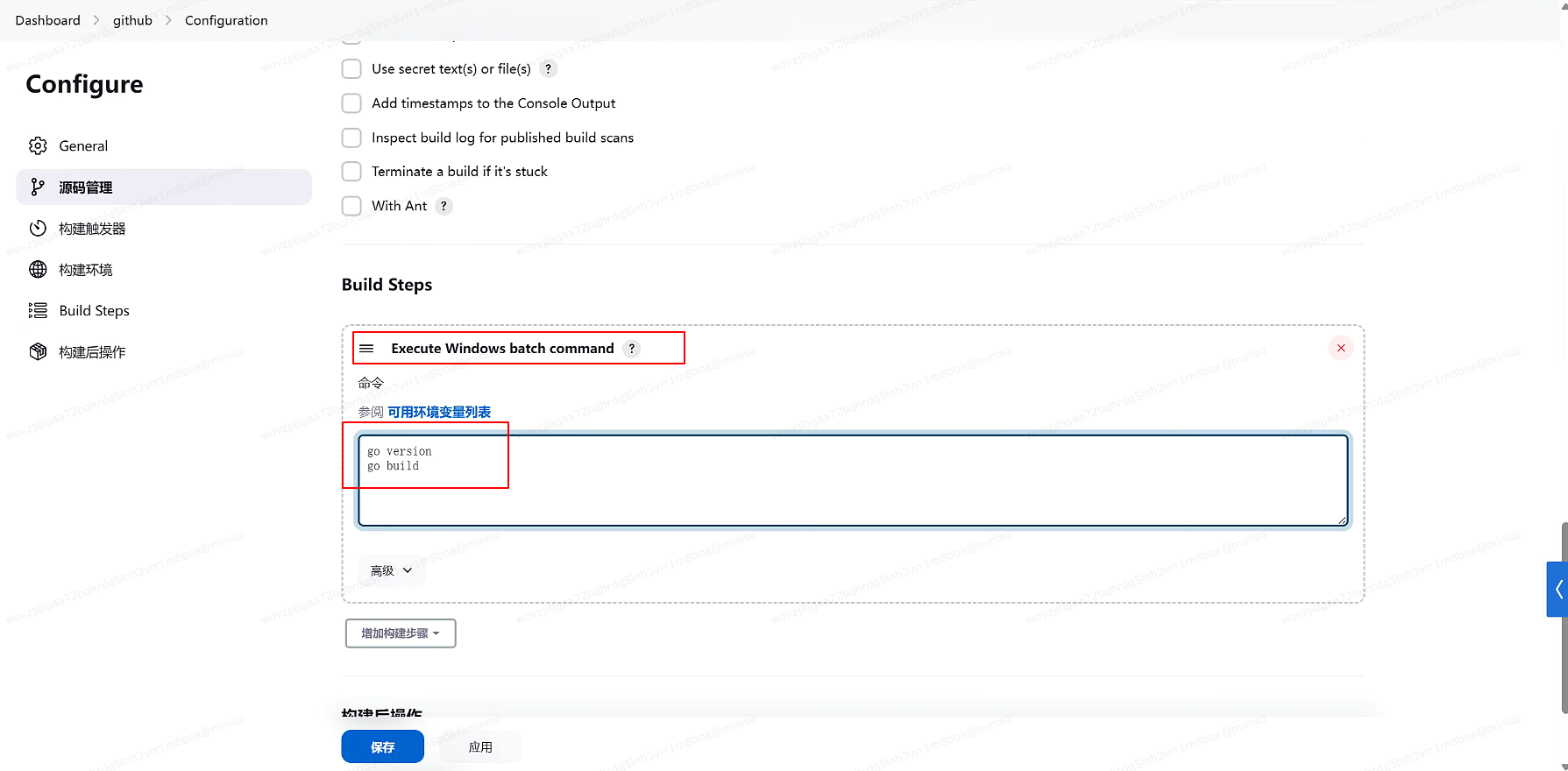Check Terminate a build if it's stuck

351,172
